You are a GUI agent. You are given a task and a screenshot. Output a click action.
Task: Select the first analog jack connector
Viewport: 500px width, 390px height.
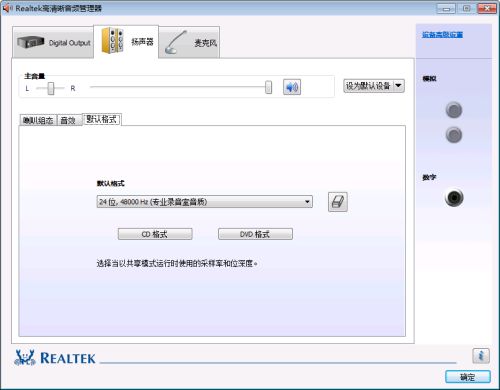(x=454, y=110)
